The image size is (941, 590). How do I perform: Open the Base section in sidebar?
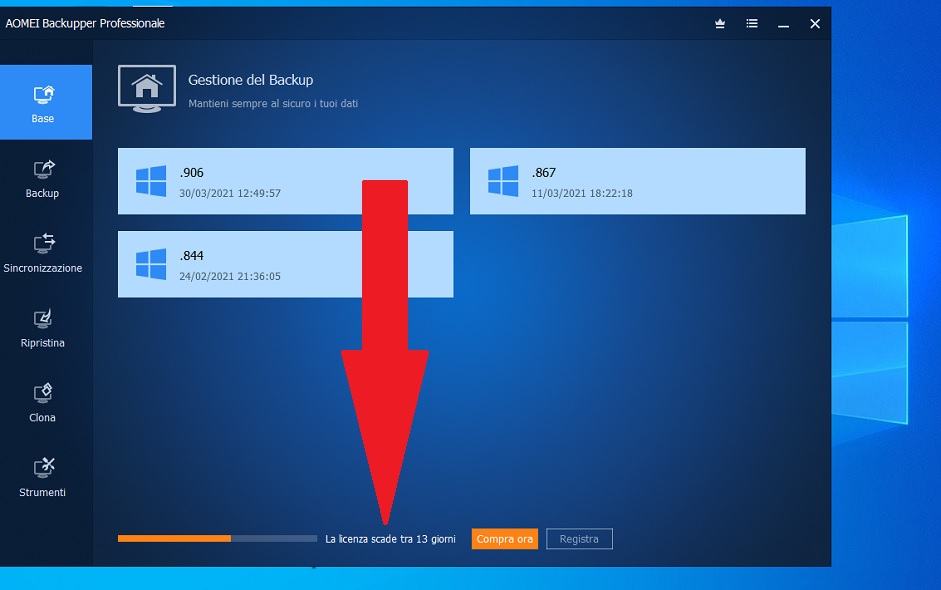click(46, 102)
